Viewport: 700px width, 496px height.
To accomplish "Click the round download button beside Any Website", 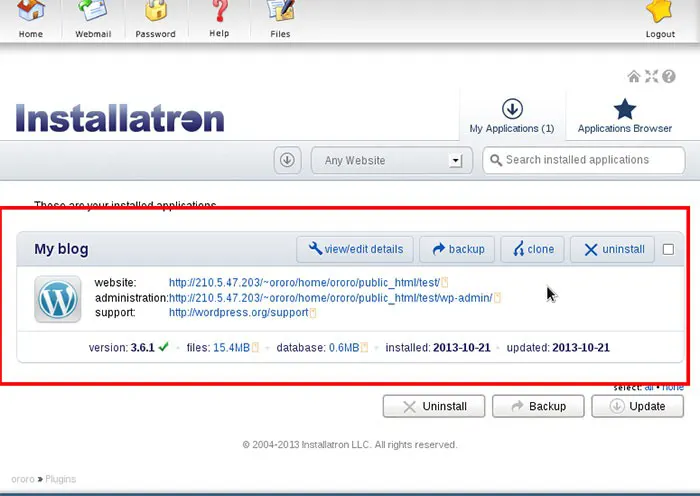I will click(x=287, y=160).
